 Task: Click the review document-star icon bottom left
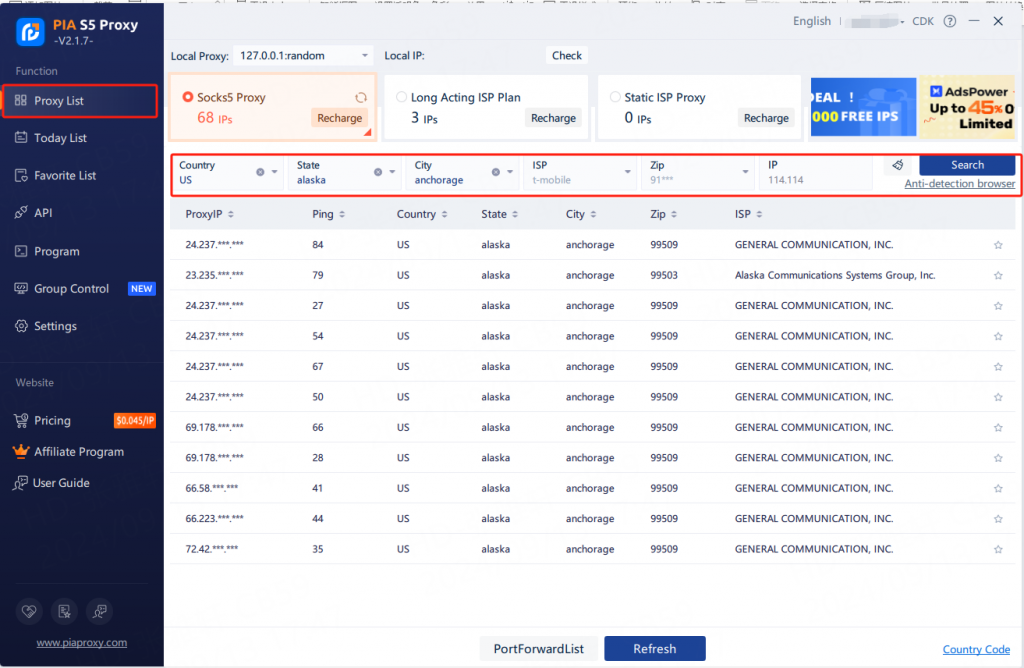(64, 611)
